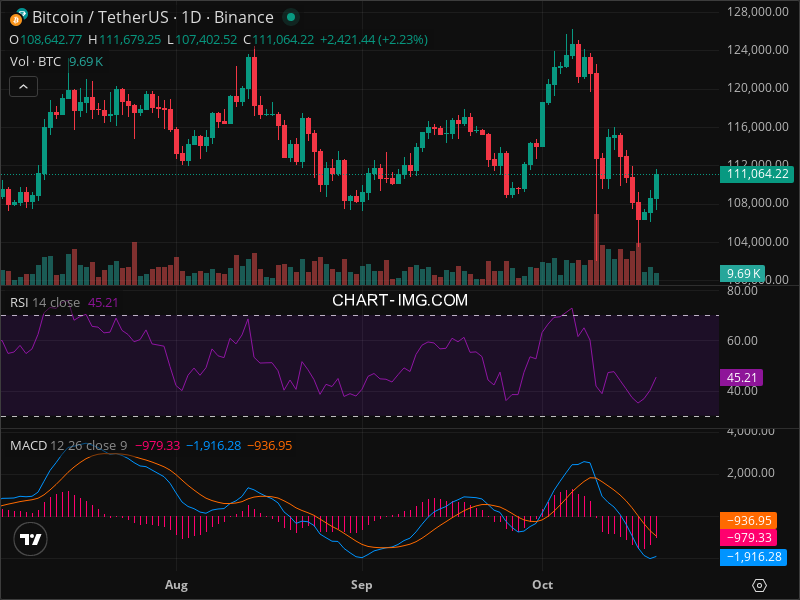Click the CHART-IMG.COM watermark
Image resolution: width=800 pixels, height=600 pixels.
(399, 299)
